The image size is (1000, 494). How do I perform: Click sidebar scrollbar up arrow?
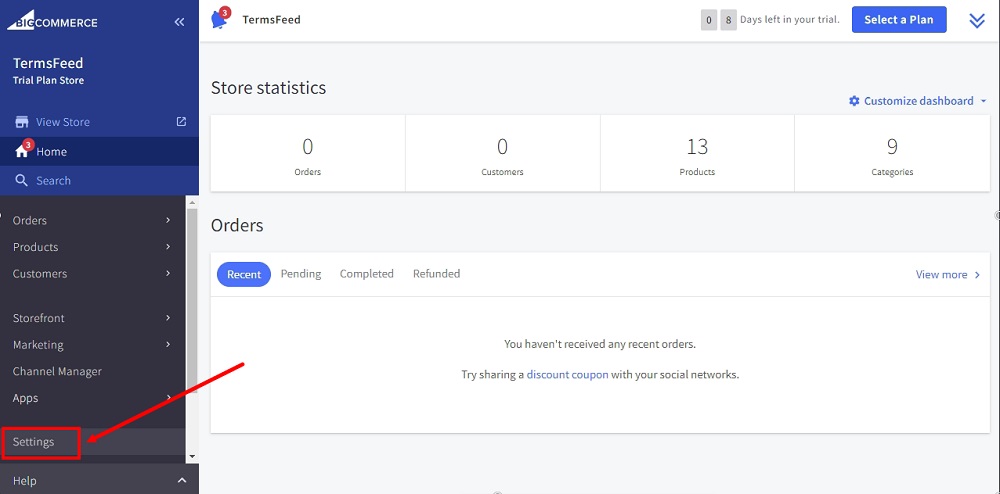pyautogui.click(x=192, y=201)
